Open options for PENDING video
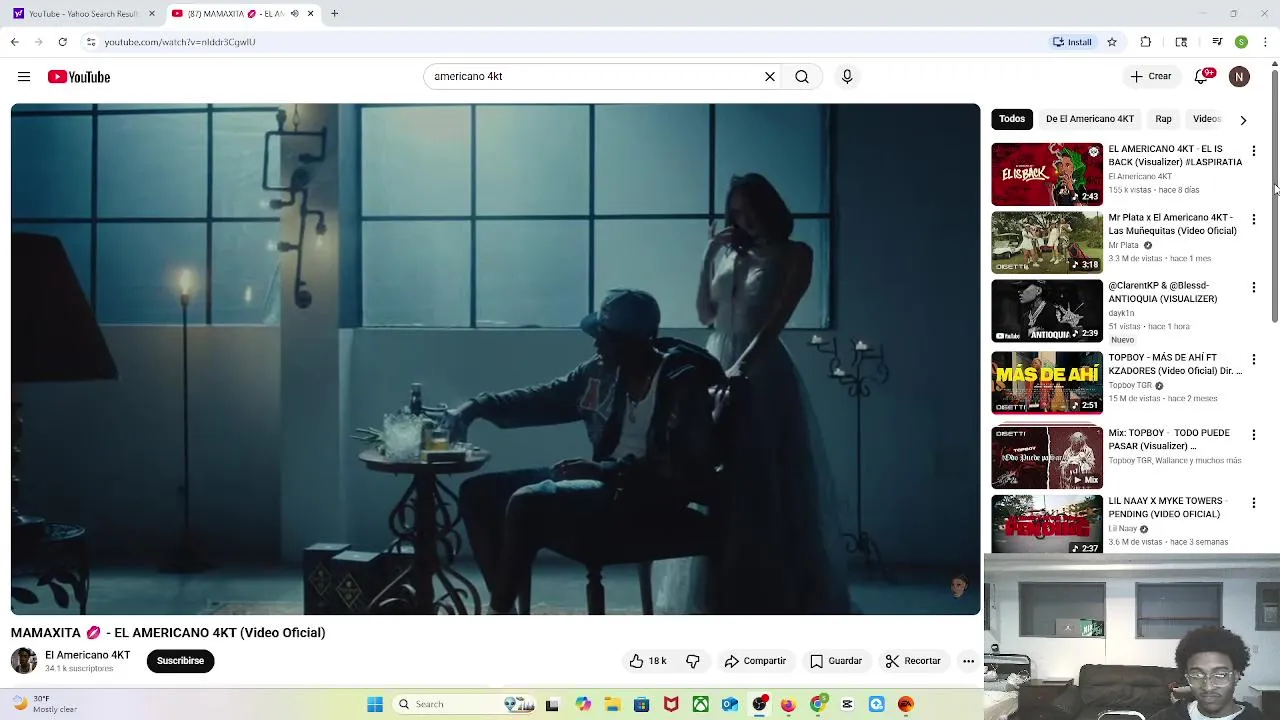 point(1253,503)
